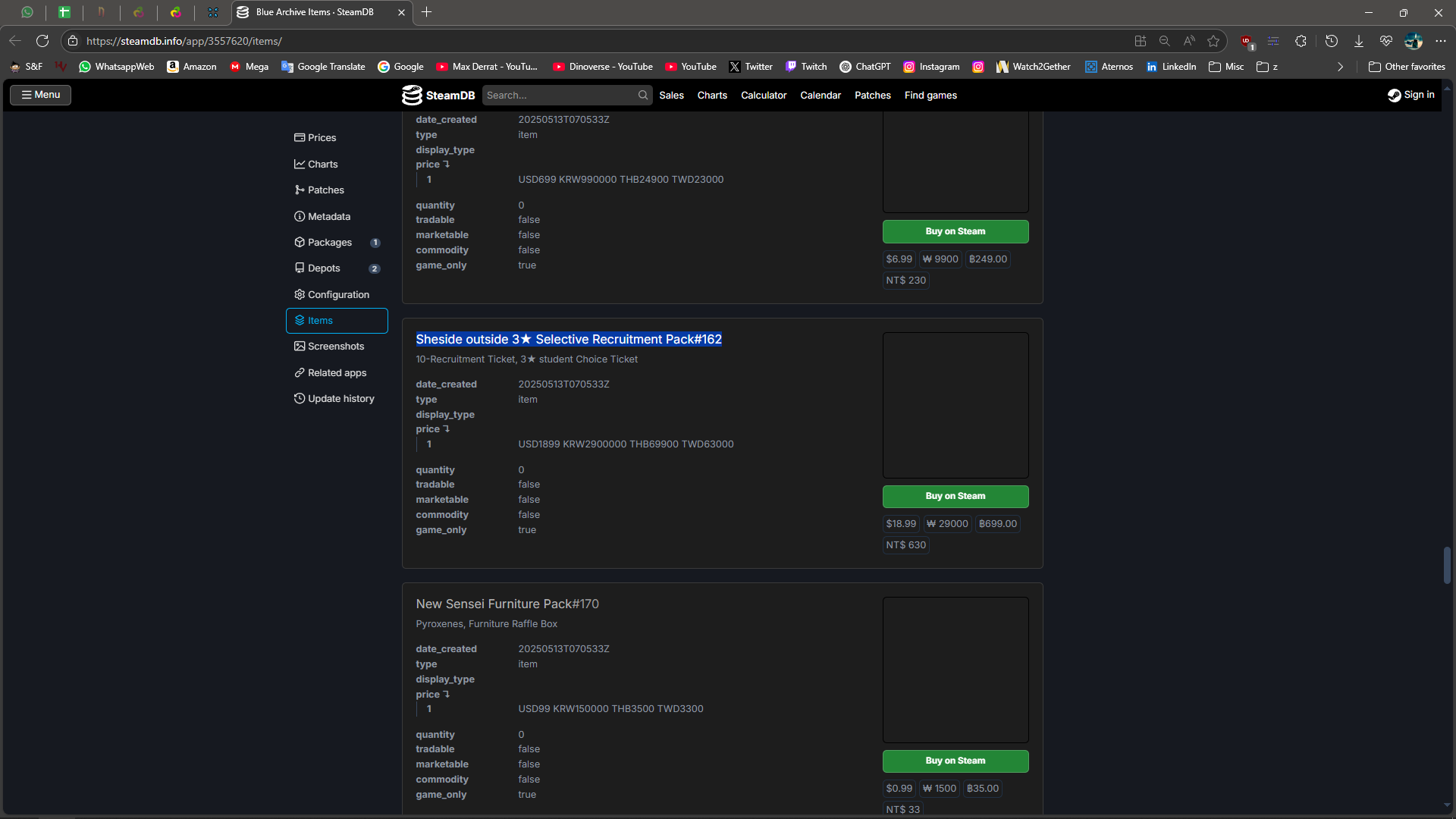Click the ₩ 29000 price tag

point(947,523)
